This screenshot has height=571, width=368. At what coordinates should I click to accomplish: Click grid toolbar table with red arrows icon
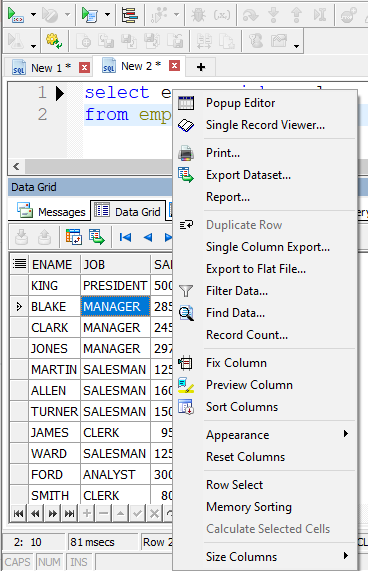(x=73, y=237)
